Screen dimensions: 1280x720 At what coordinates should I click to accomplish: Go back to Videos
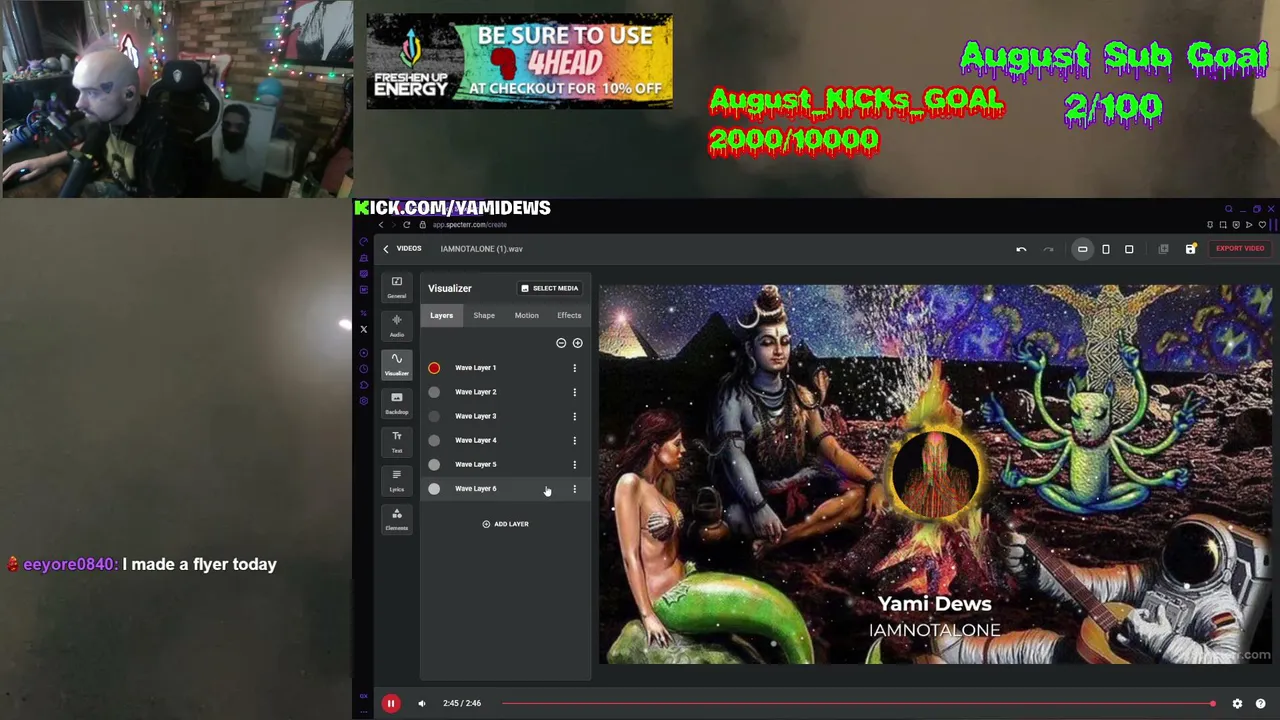(402, 249)
